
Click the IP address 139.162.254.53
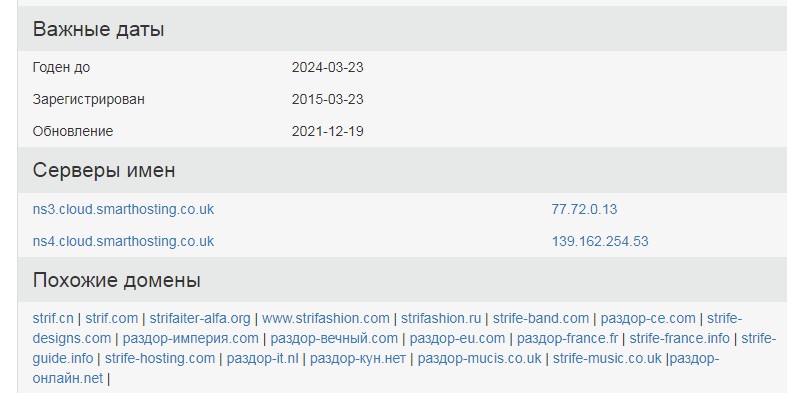point(600,241)
